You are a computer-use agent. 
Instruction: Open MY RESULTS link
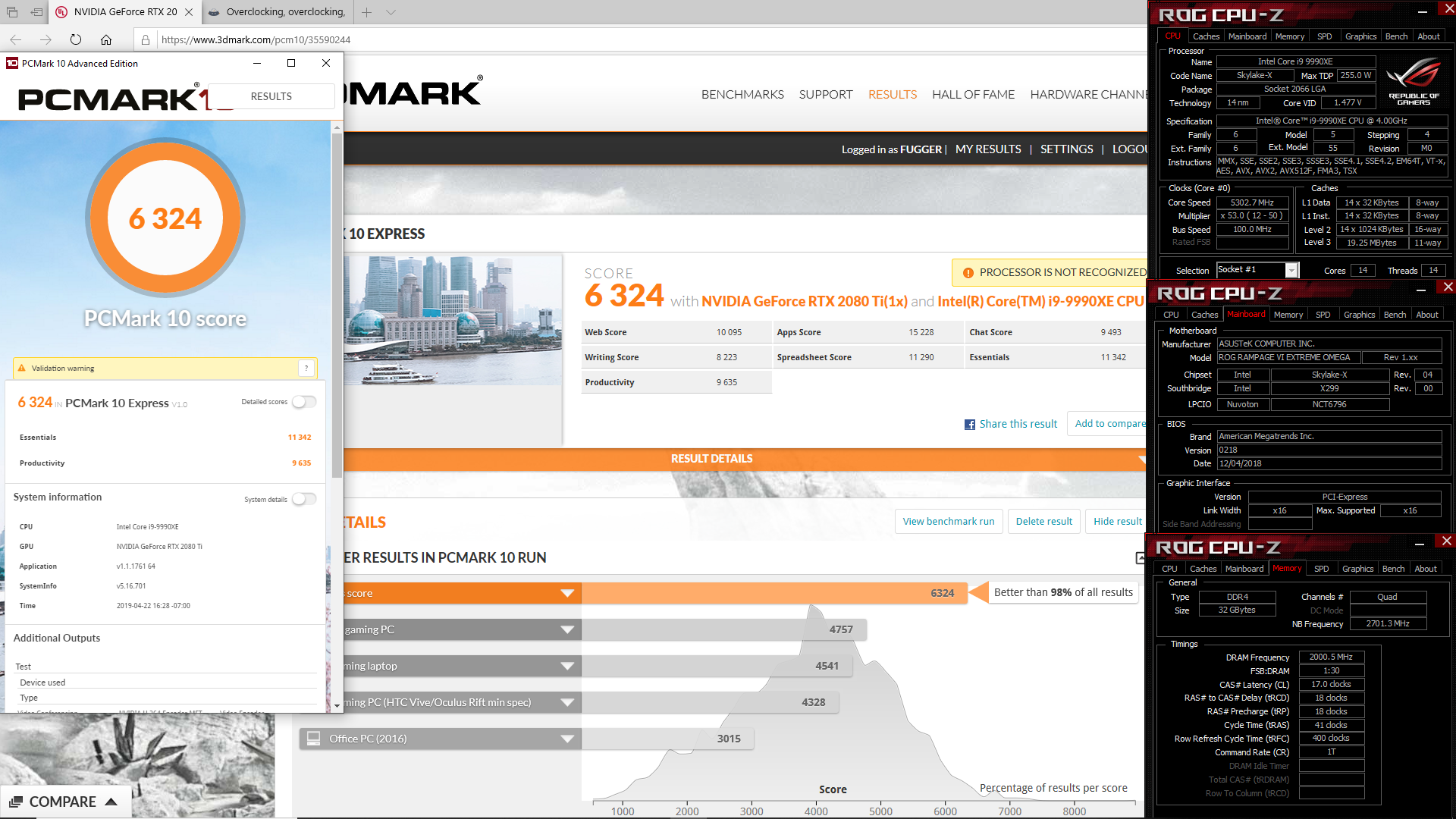pyautogui.click(x=988, y=149)
